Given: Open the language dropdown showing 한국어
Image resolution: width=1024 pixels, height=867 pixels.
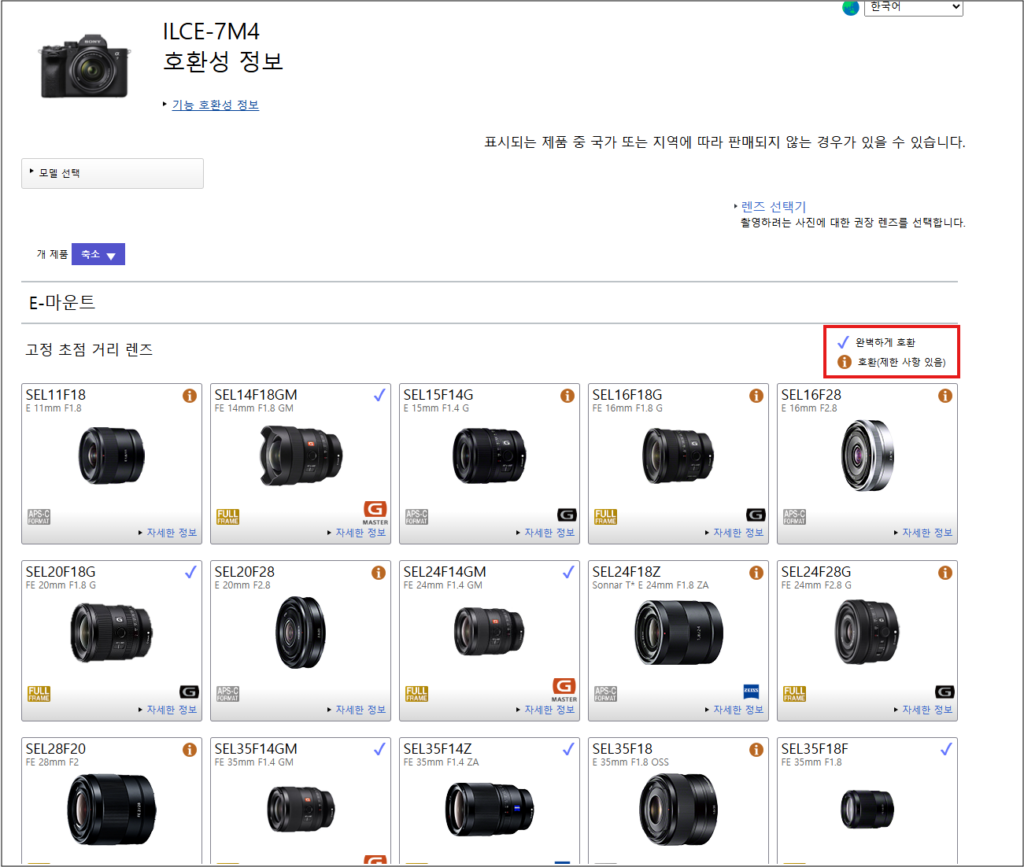Looking at the screenshot, I should coord(913,7).
